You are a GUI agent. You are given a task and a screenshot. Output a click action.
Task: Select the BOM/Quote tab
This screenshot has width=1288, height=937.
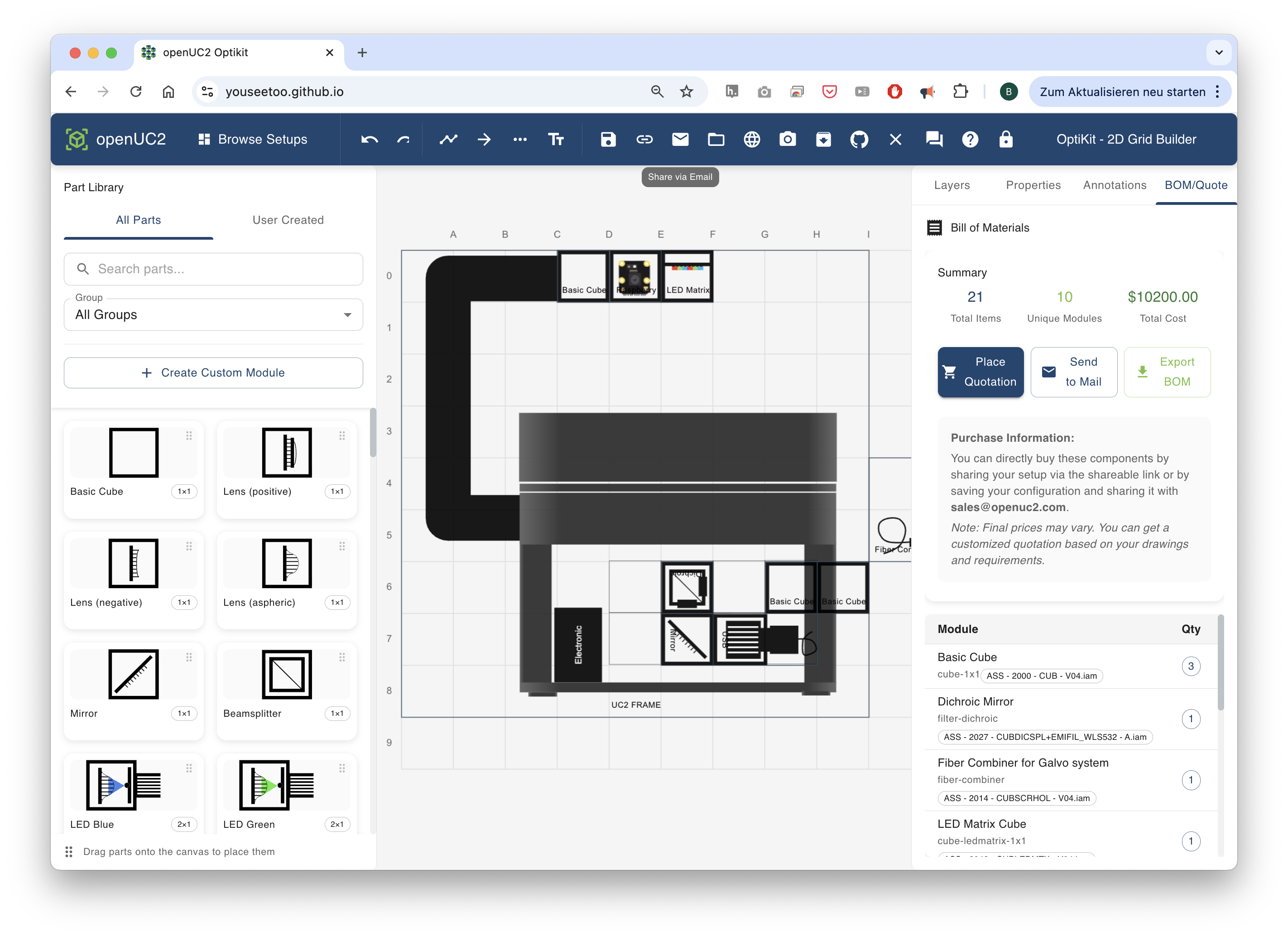[x=1196, y=185]
